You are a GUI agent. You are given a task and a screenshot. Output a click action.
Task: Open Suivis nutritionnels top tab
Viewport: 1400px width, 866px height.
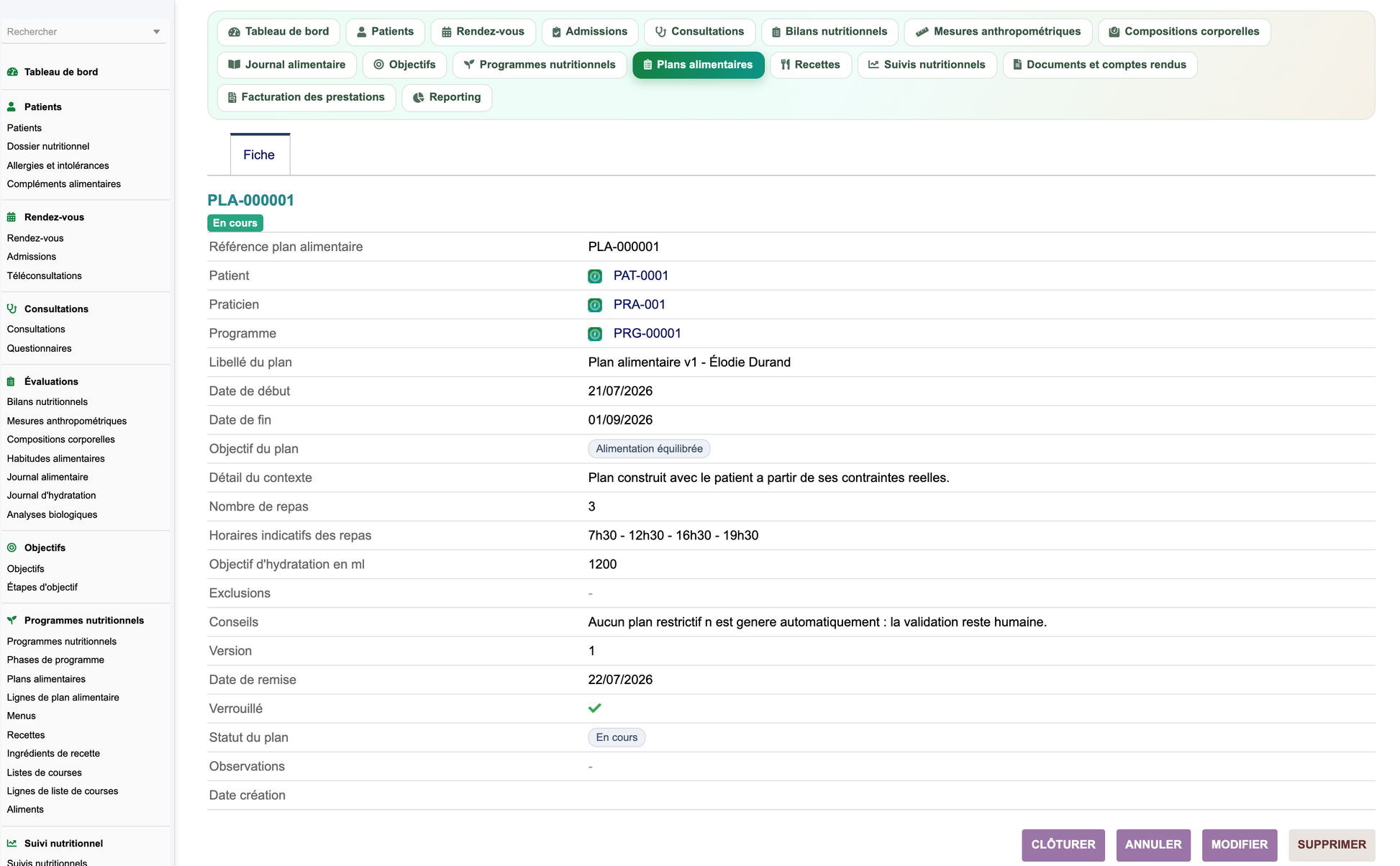click(x=927, y=65)
